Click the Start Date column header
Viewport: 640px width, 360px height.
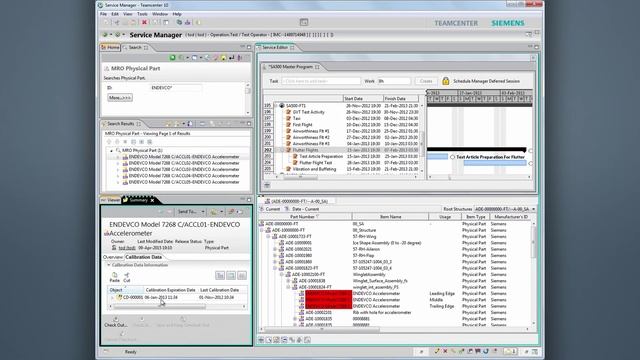pos(363,99)
